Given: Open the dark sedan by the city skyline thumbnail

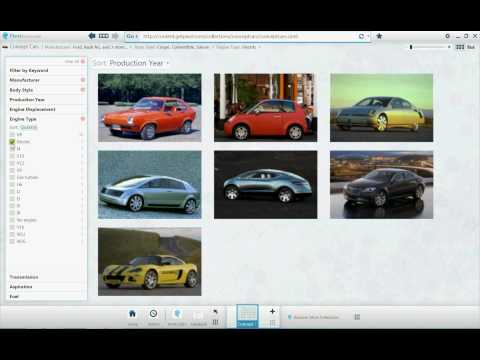Looking at the screenshot, I should pos(382,185).
